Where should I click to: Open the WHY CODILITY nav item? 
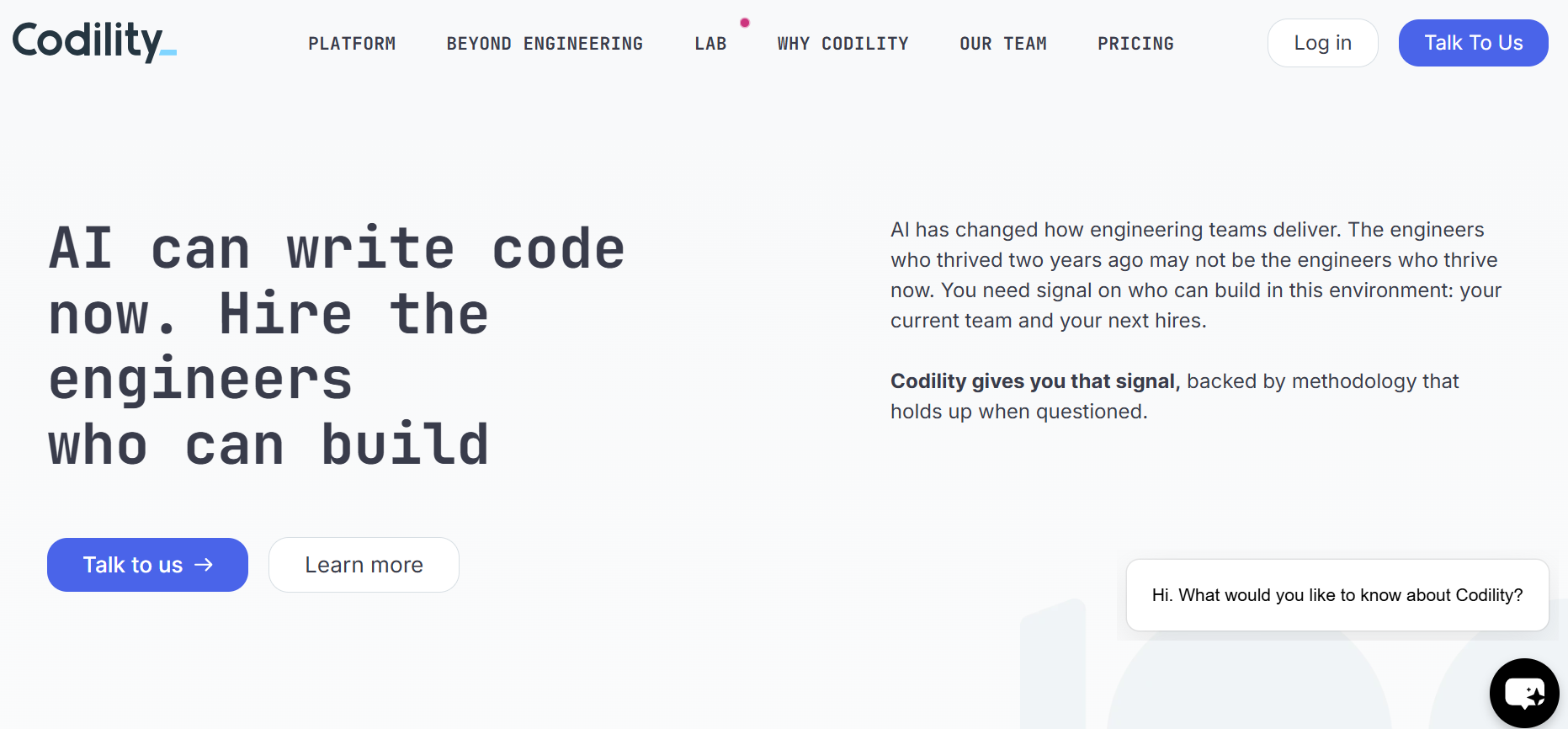(x=842, y=44)
